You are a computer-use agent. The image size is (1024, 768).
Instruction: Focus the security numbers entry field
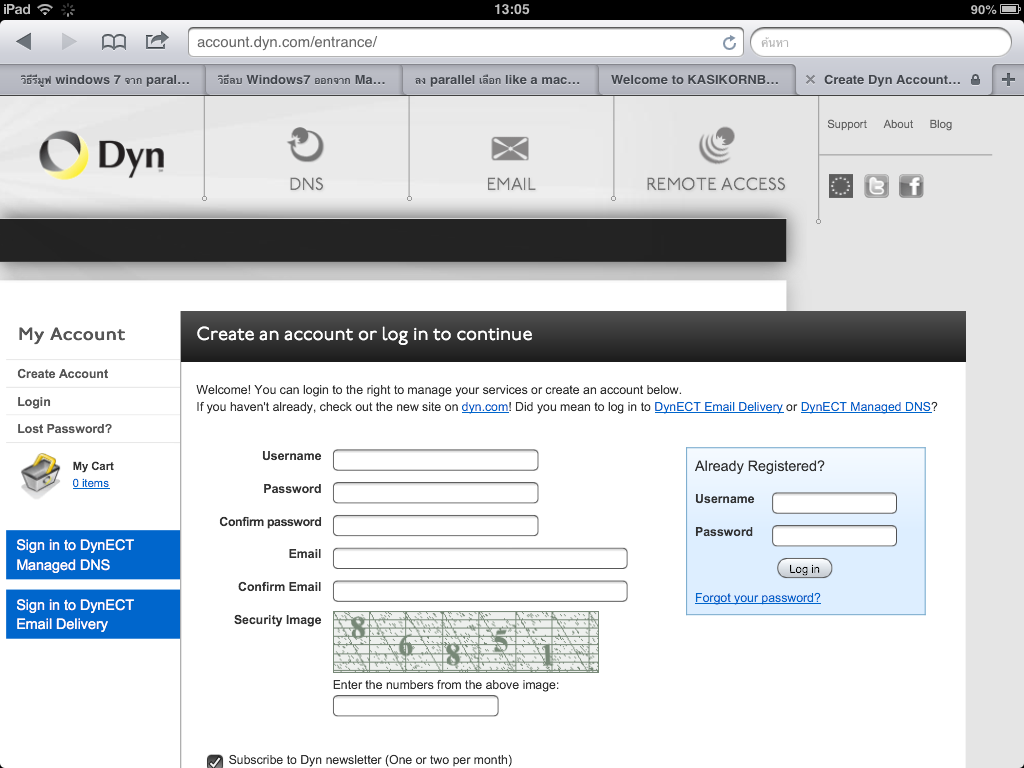[x=415, y=705]
